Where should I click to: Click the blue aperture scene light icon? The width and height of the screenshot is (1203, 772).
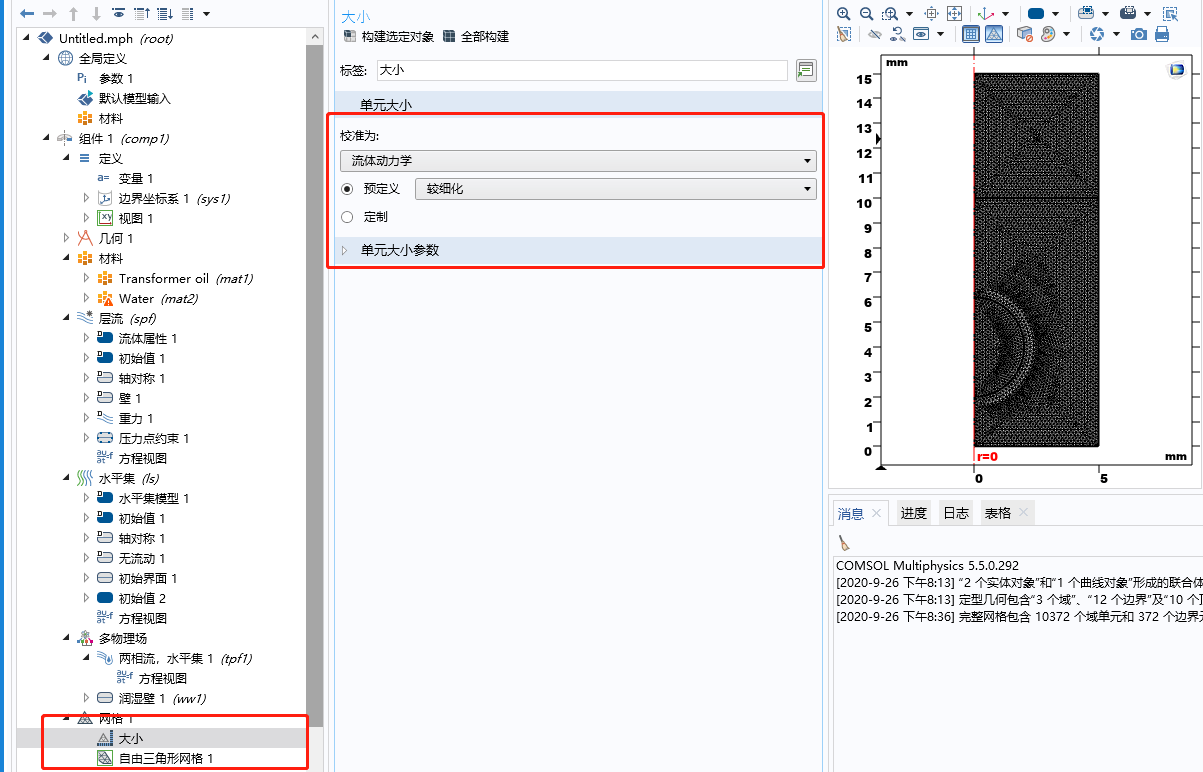1097,34
